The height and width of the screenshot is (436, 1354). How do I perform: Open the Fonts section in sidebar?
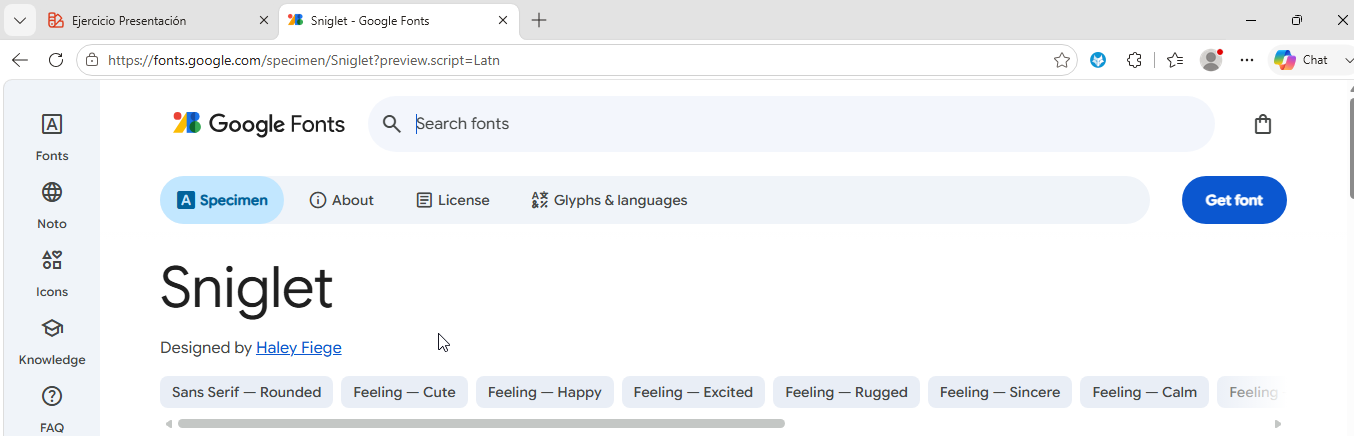coord(52,136)
